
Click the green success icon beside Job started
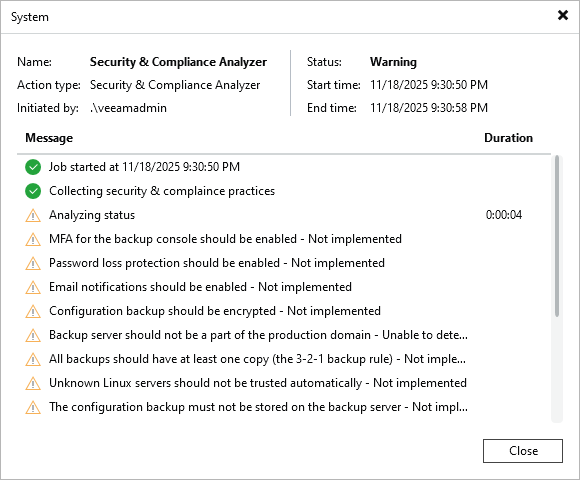pyautogui.click(x=33, y=167)
